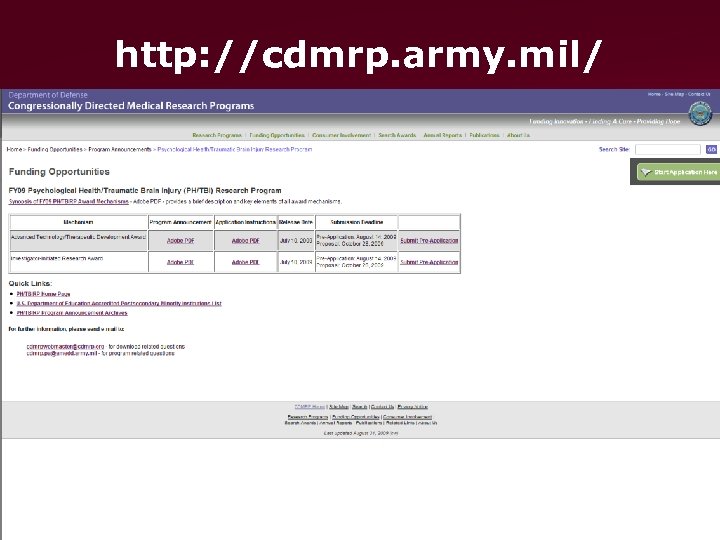
Task: Click Submit Pre-Application for Advanced Technology award
Action: 429,241
